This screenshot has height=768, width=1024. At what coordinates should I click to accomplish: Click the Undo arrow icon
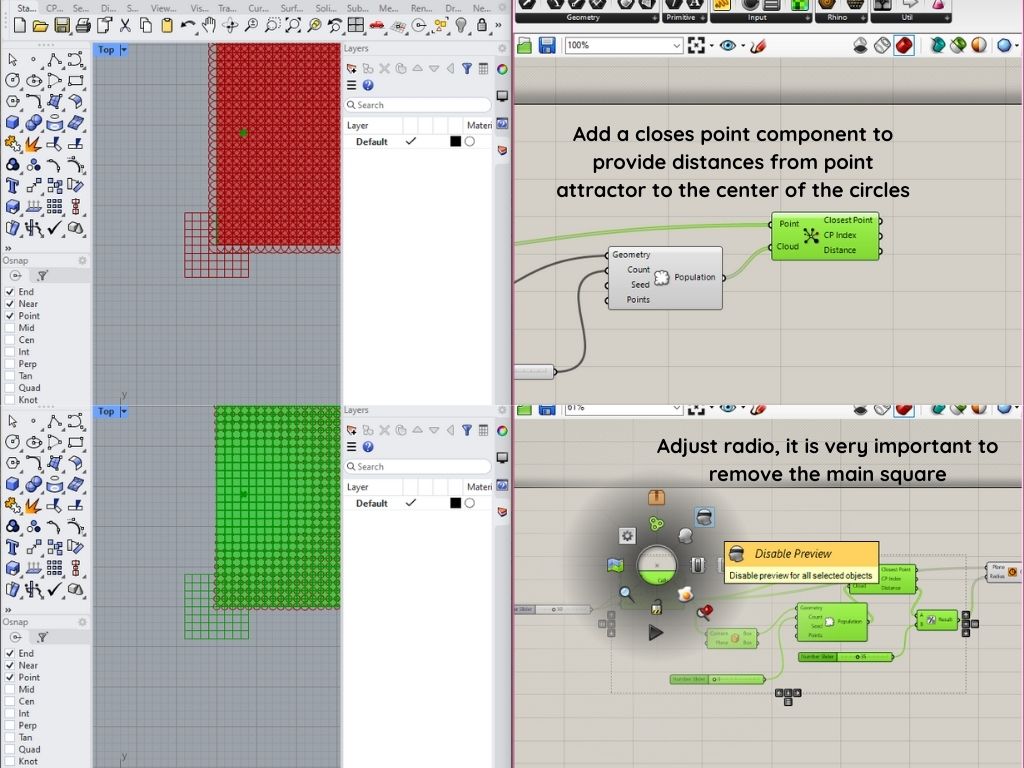187,25
